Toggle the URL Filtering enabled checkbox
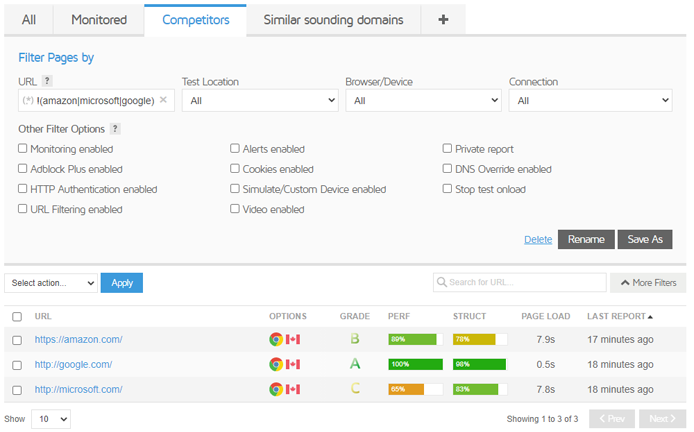Screen dimensions: 694x432 click(x=23, y=208)
